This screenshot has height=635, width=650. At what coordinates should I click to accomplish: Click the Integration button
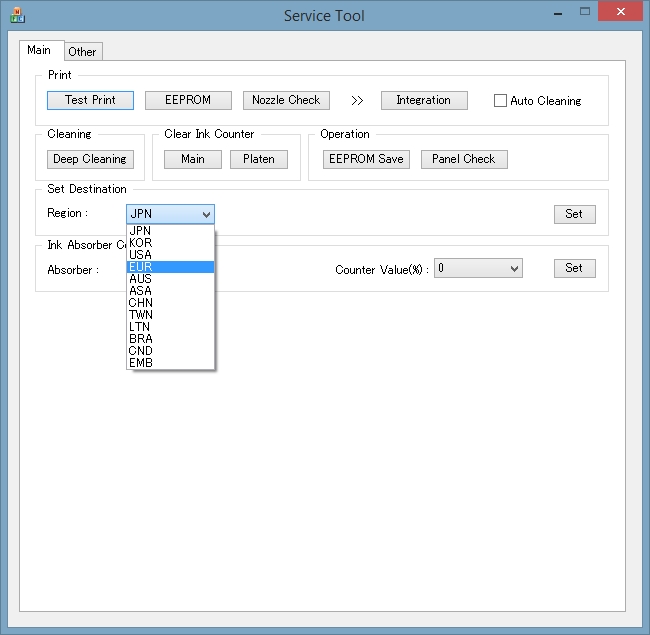[423, 100]
